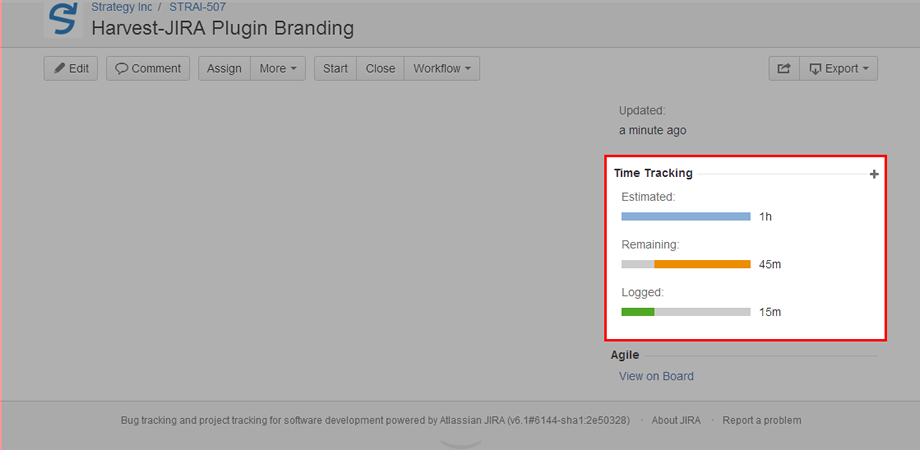Click the Remaining: label
This screenshot has height=450, width=920.
tap(650, 245)
